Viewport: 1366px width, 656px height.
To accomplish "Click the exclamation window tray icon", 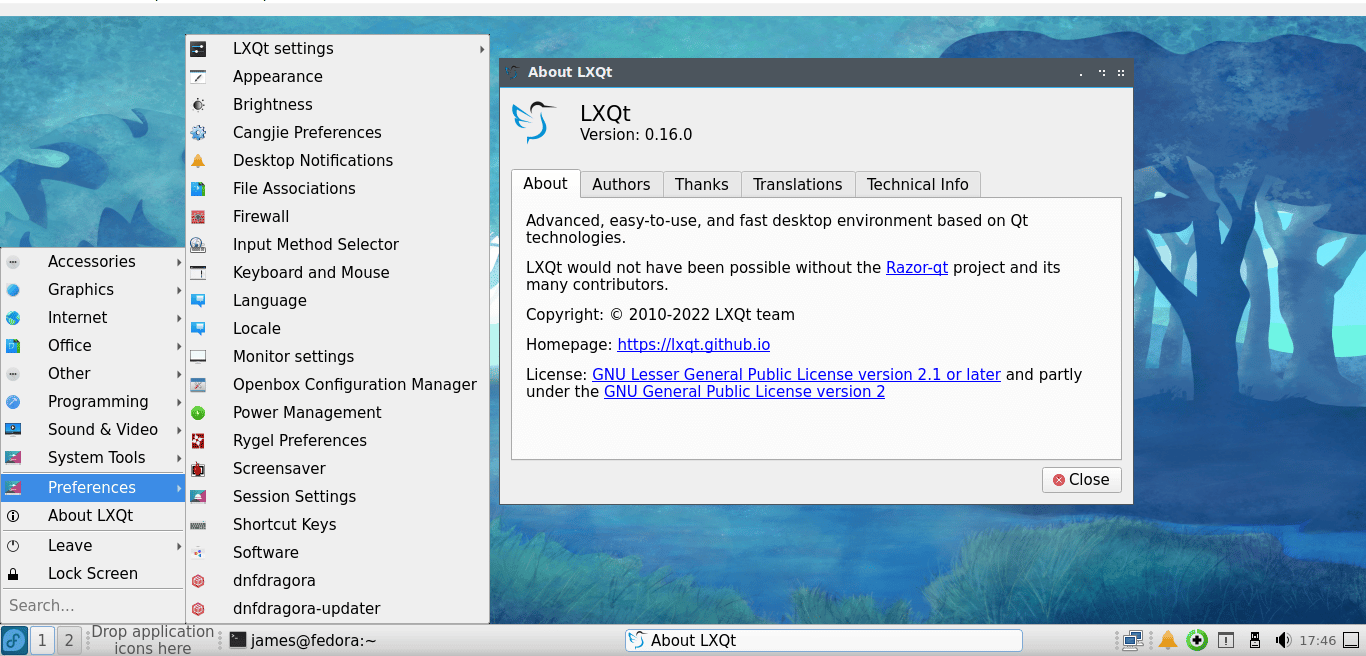I will (x=1226, y=640).
